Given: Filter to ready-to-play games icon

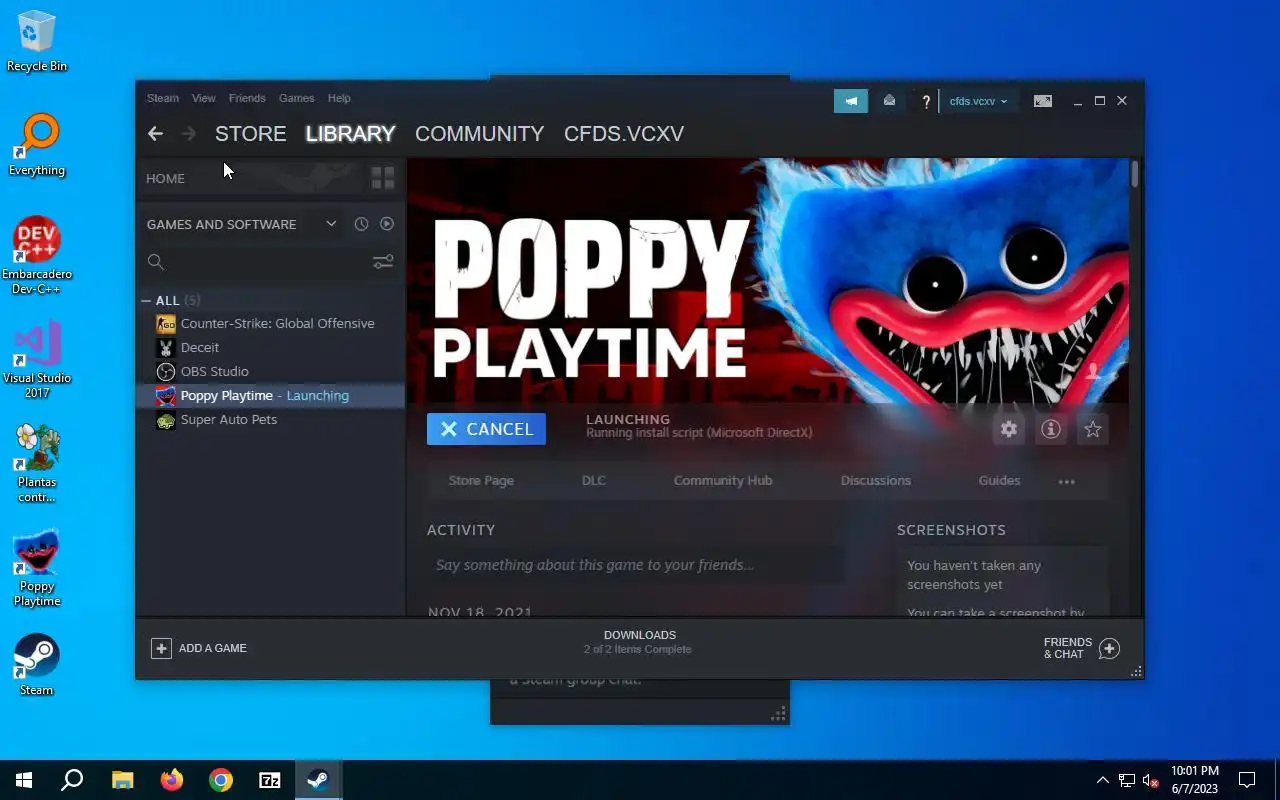Looking at the screenshot, I should [x=387, y=224].
